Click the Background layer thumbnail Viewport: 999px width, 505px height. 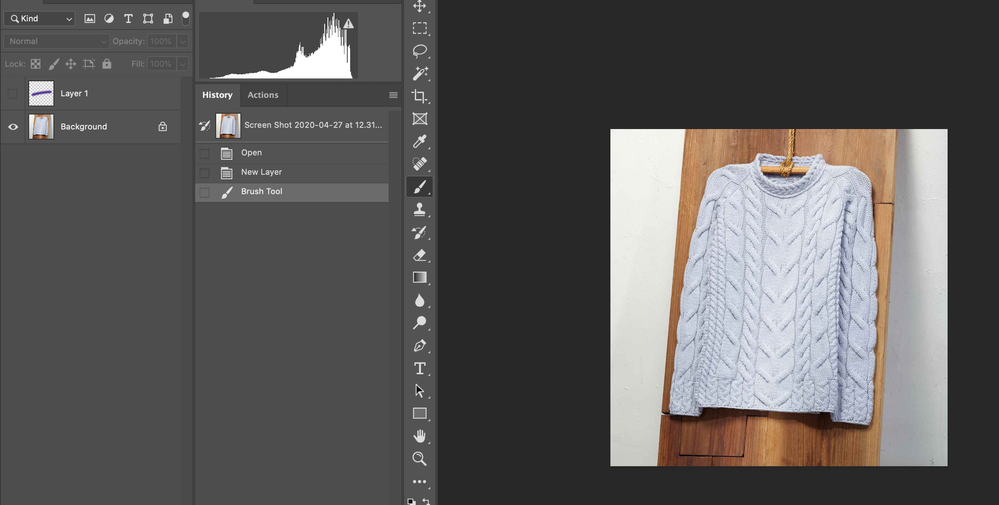click(x=41, y=127)
